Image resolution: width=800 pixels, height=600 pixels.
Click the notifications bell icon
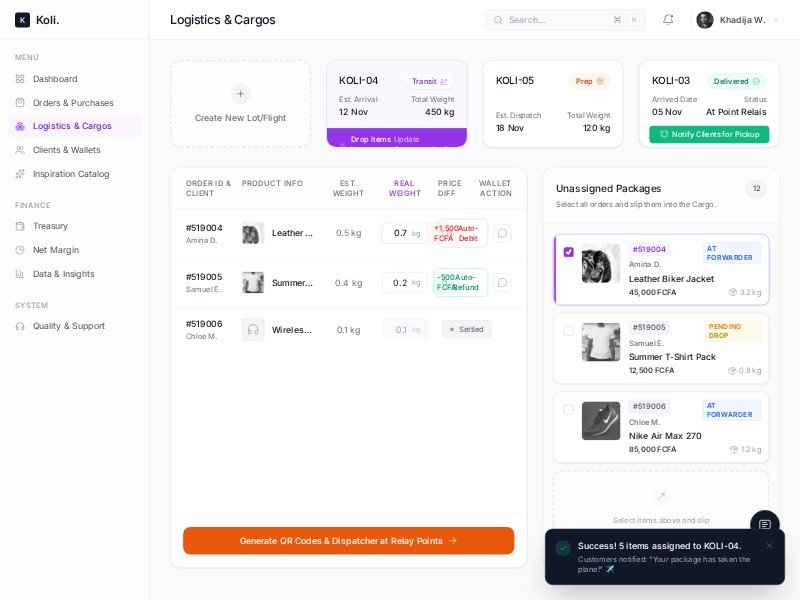[x=668, y=20]
